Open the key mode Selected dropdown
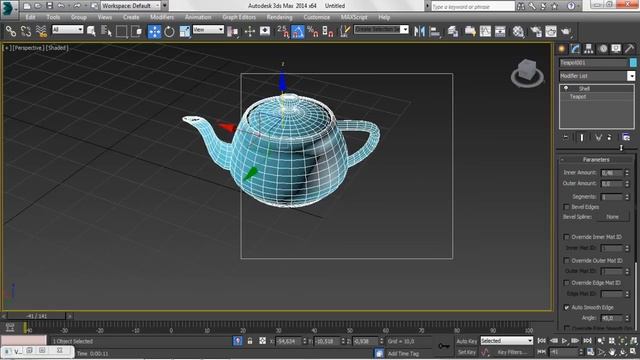 tap(507, 340)
